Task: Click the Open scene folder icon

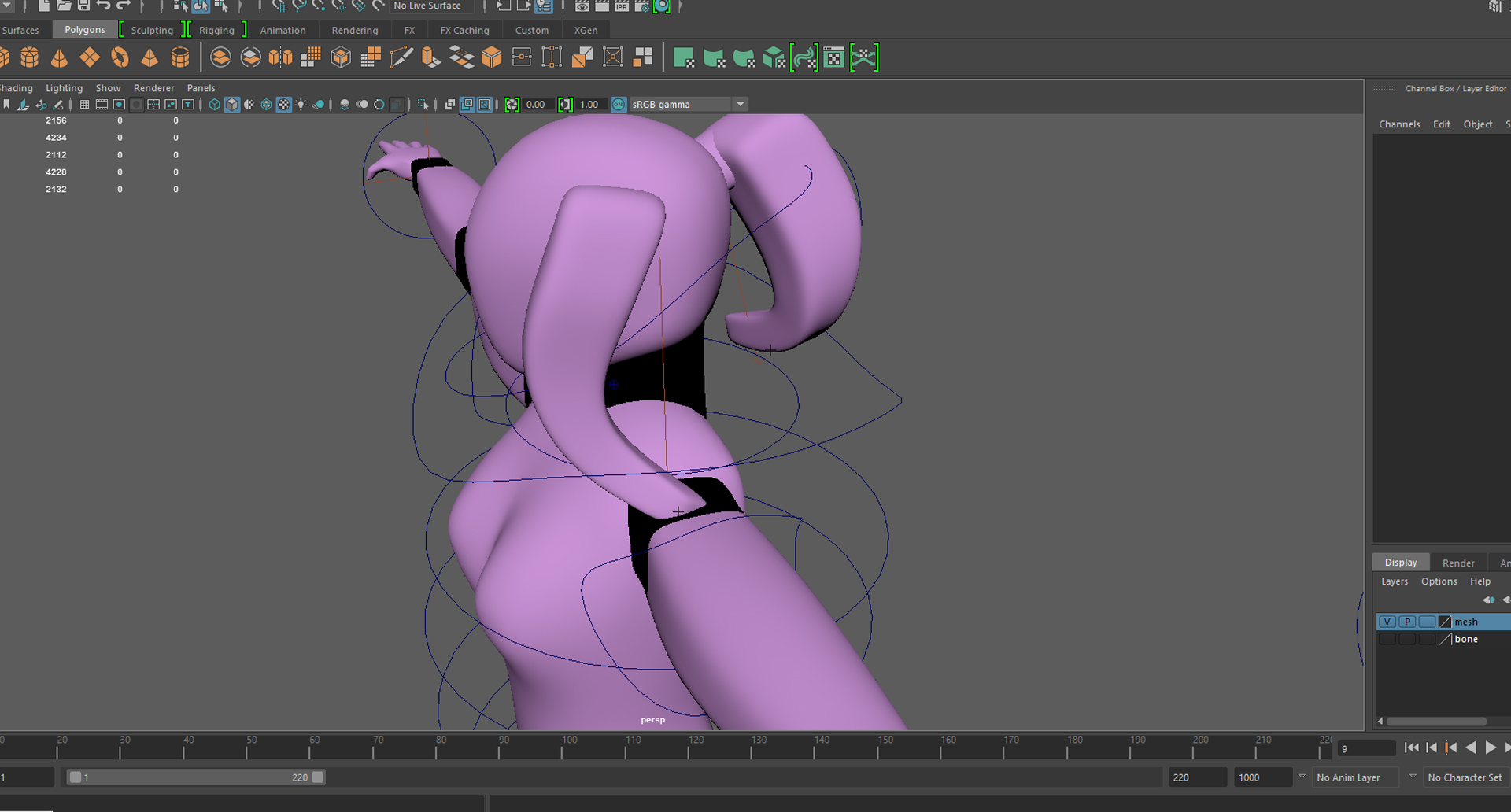Action: [64, 6]
